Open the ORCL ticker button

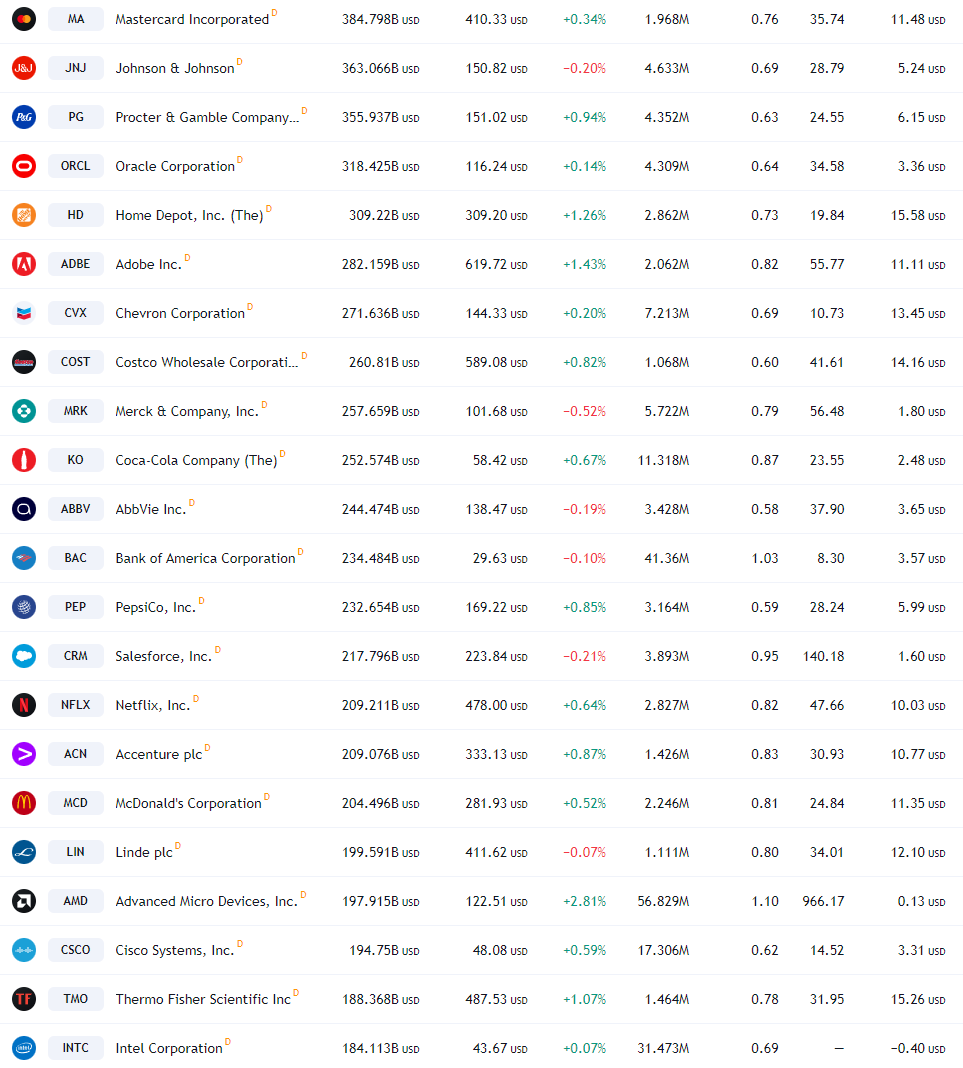pos(76,166)
